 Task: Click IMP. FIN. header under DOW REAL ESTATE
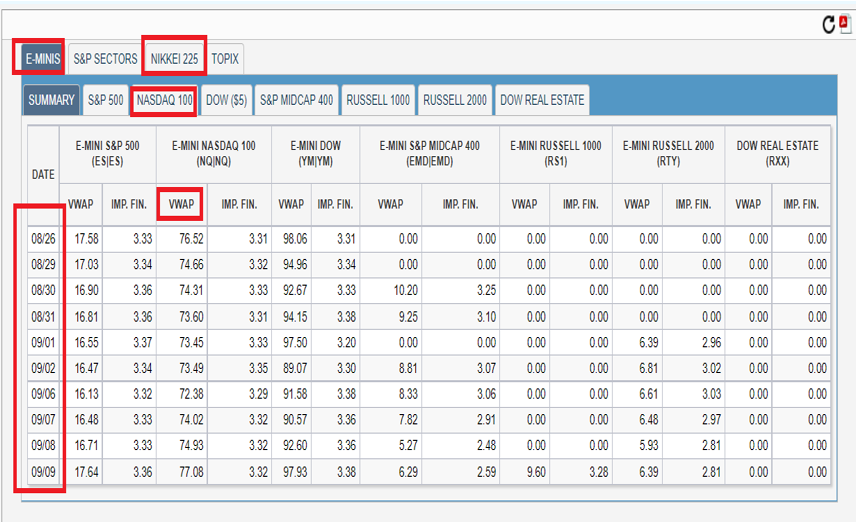[801, 204]
